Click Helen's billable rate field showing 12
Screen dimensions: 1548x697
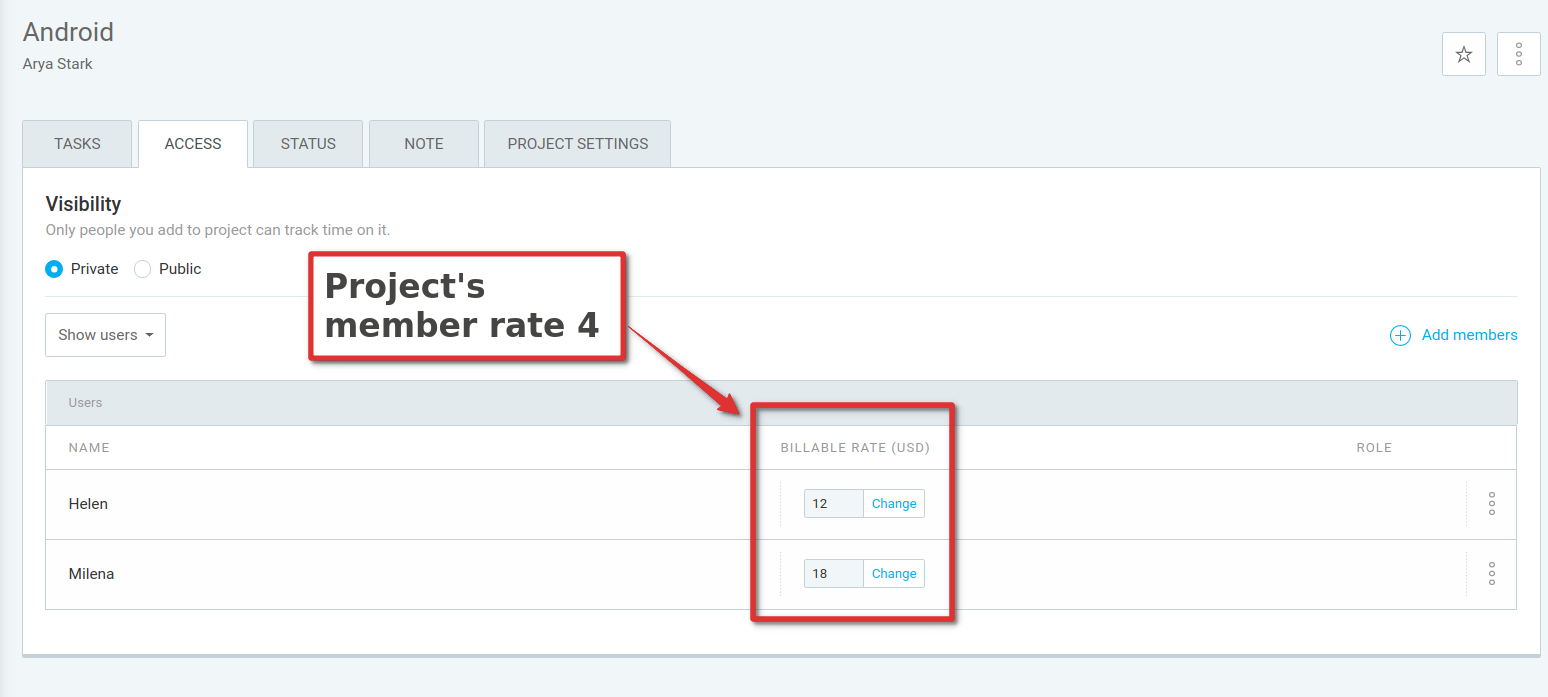coord(833,504)
